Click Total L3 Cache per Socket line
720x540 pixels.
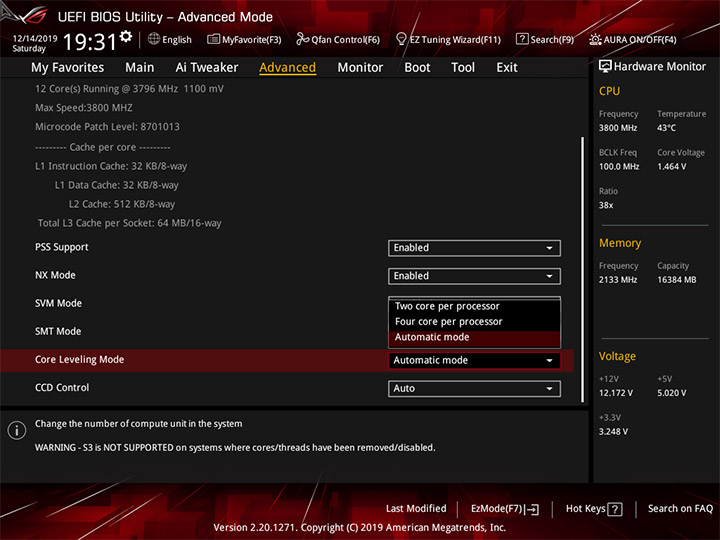129,223
